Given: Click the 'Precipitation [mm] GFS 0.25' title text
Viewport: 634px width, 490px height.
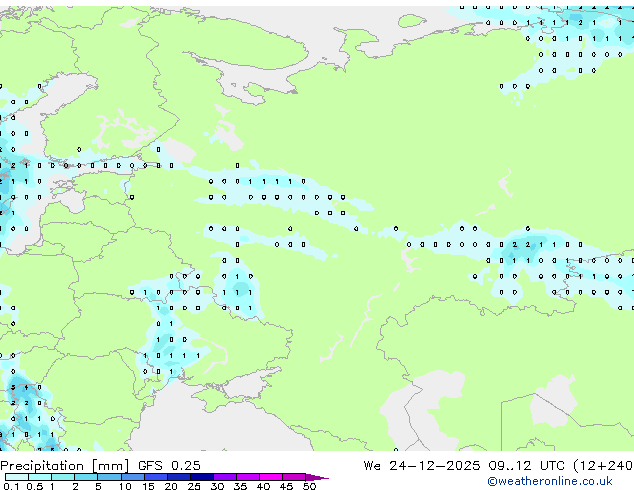Looking at the screenshot, I should pos(100,466).
